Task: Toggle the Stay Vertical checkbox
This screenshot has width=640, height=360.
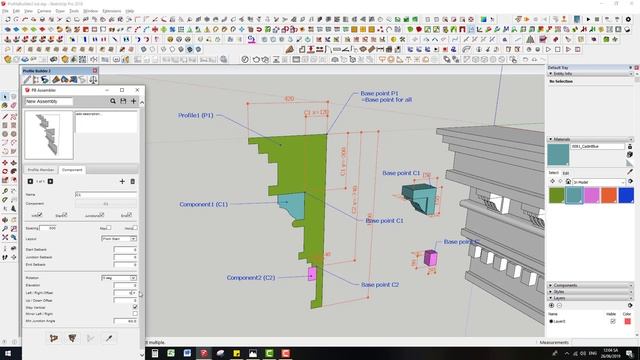Action: click(x=135, y=307)
